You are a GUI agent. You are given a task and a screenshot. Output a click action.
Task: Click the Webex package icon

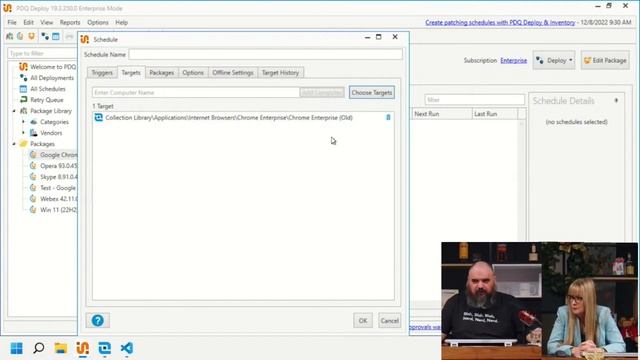33,199
